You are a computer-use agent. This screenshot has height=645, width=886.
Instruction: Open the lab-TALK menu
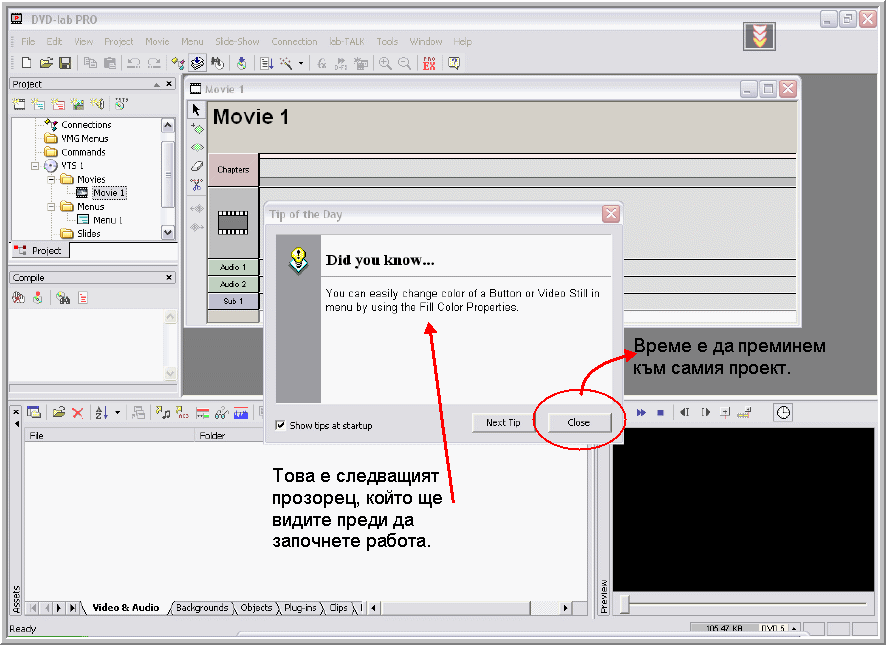[x=347, y=41]
